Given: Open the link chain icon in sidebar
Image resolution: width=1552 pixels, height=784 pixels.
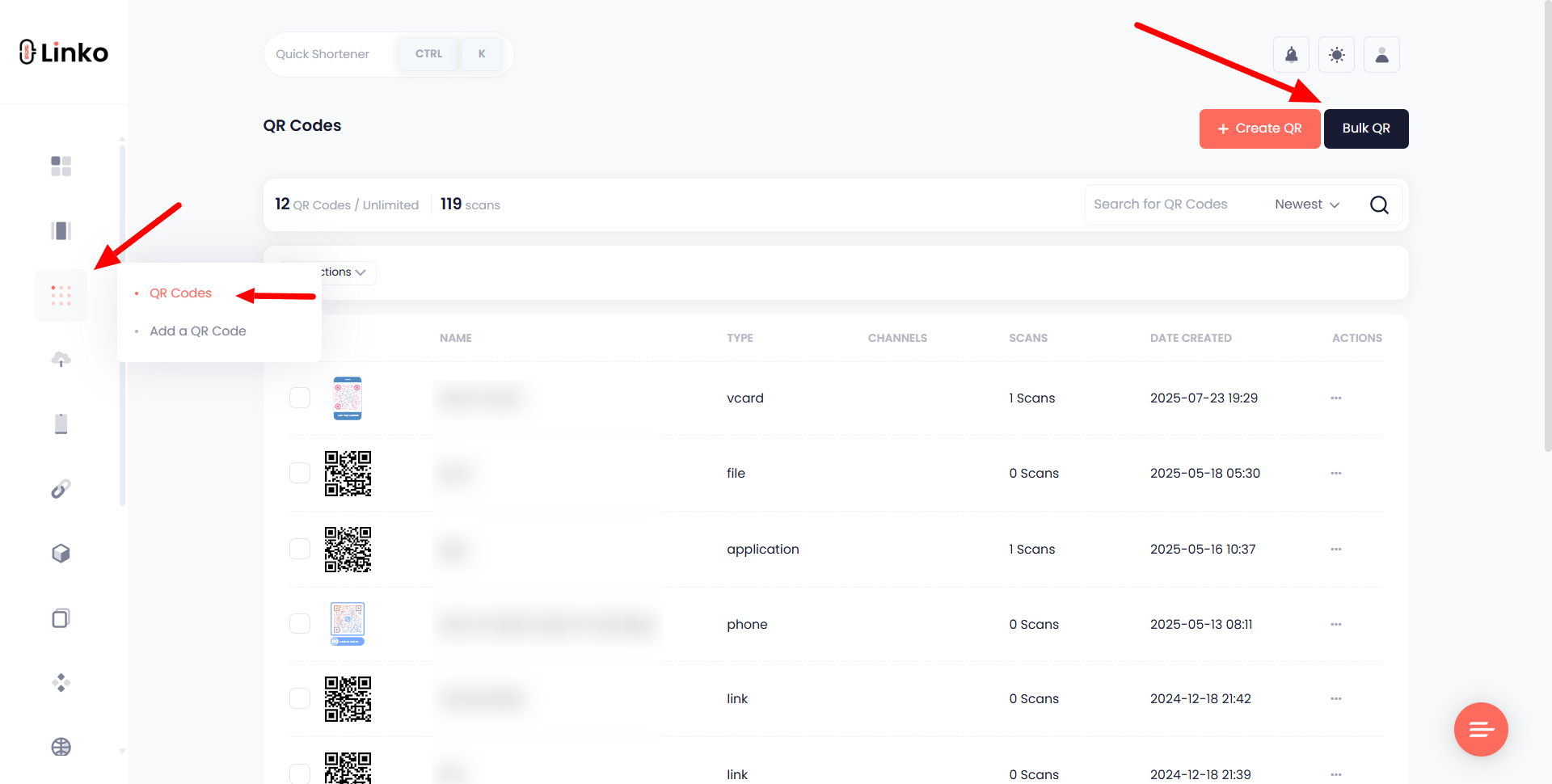Looking at the screenshot, I should (61, 489).
